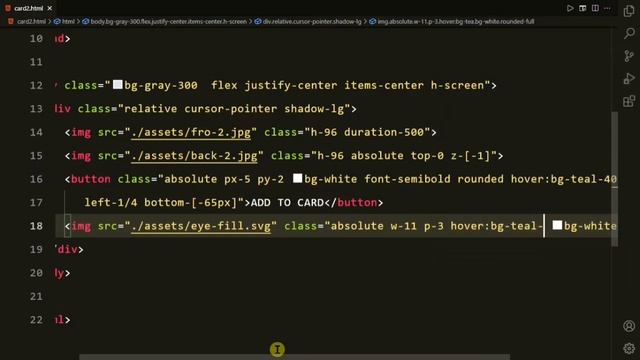
Task: Split the editor right
Action: (x=595, y=8)
